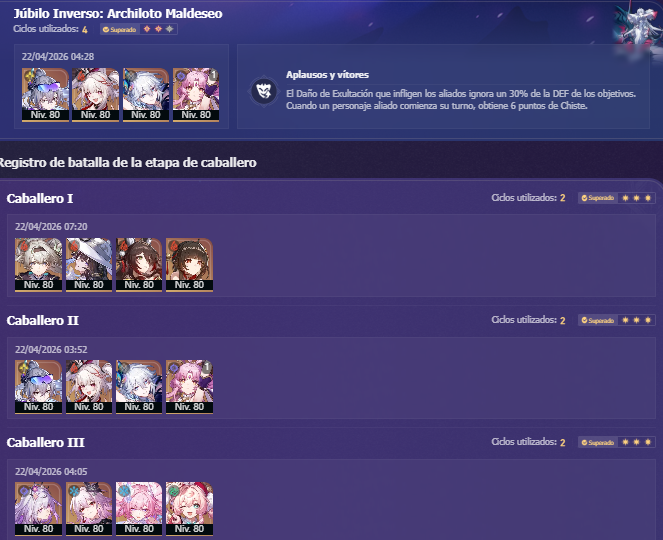663x540 pixels.
Task: Click the Superado badge for Caballero II
Action: (598, 320)
